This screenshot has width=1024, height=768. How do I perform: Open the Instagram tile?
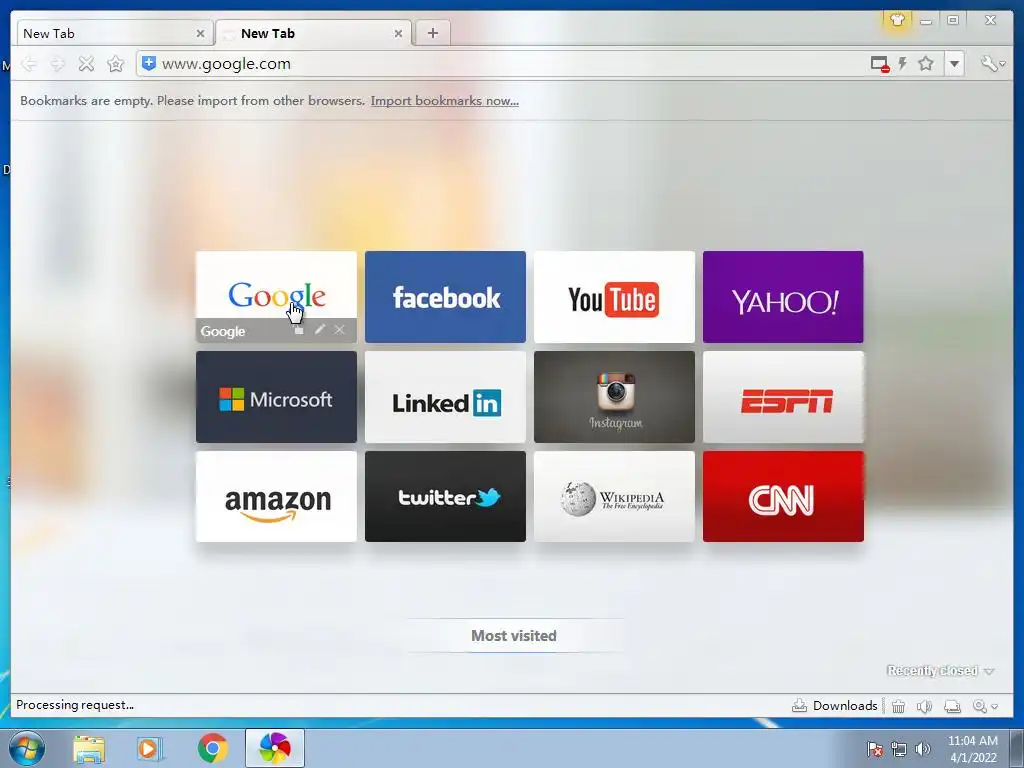tap(614, 397)
